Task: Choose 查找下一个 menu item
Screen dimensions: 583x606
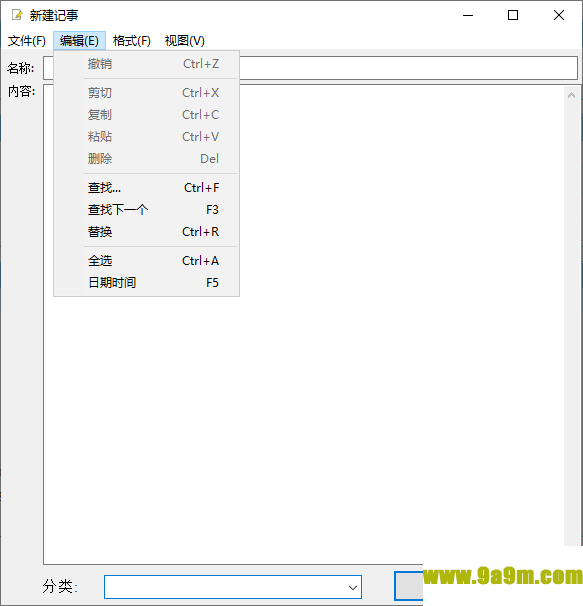Action: pos(147,210)
